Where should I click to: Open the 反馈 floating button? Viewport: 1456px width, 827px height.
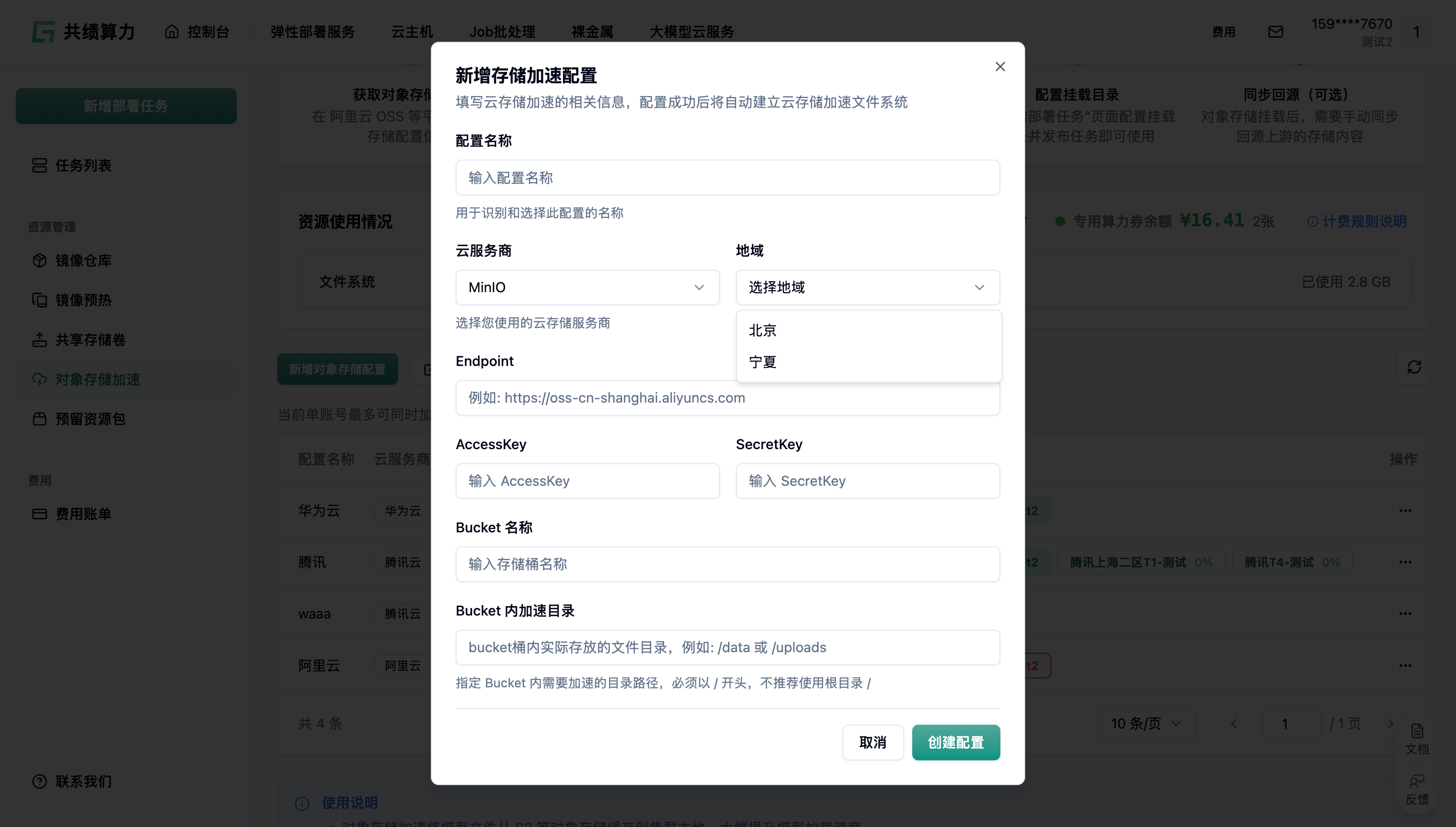(x=1417, y=790)
